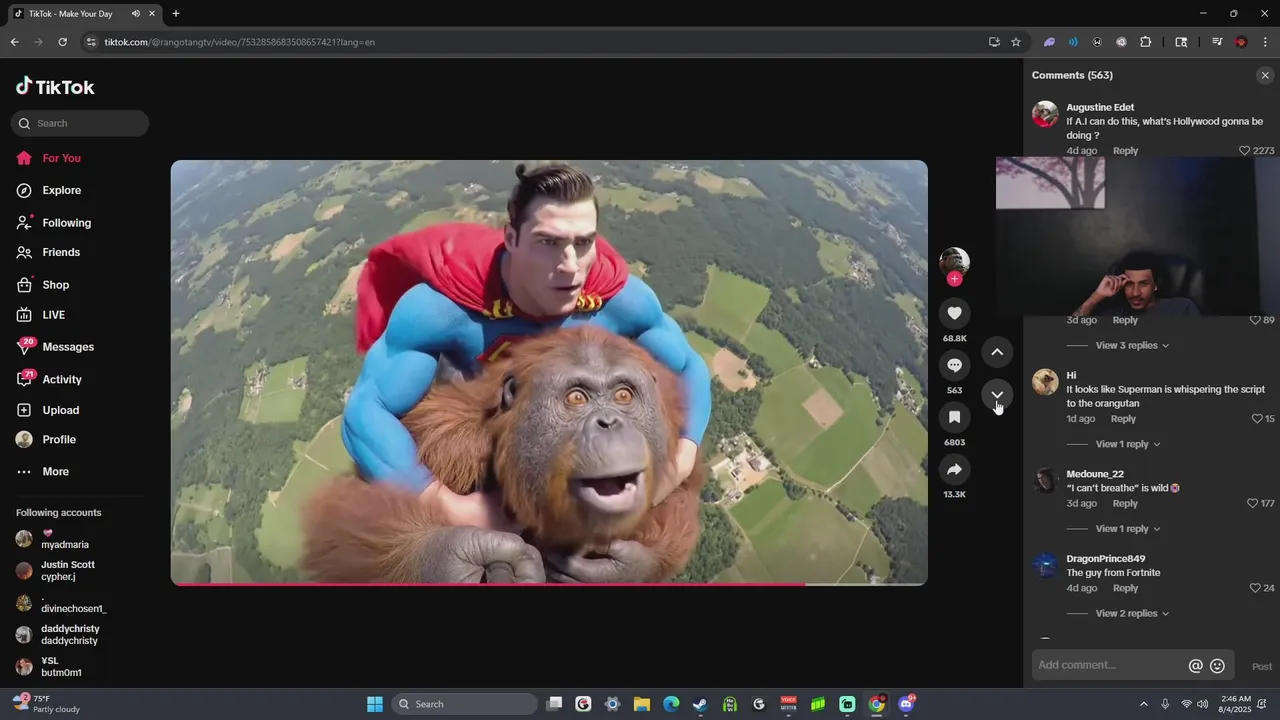Image resolution: width=1280 pixels, height=720 pixels.
Task: Open Chrome extensions puzzle icon
Action: [x=1146, y=42]
